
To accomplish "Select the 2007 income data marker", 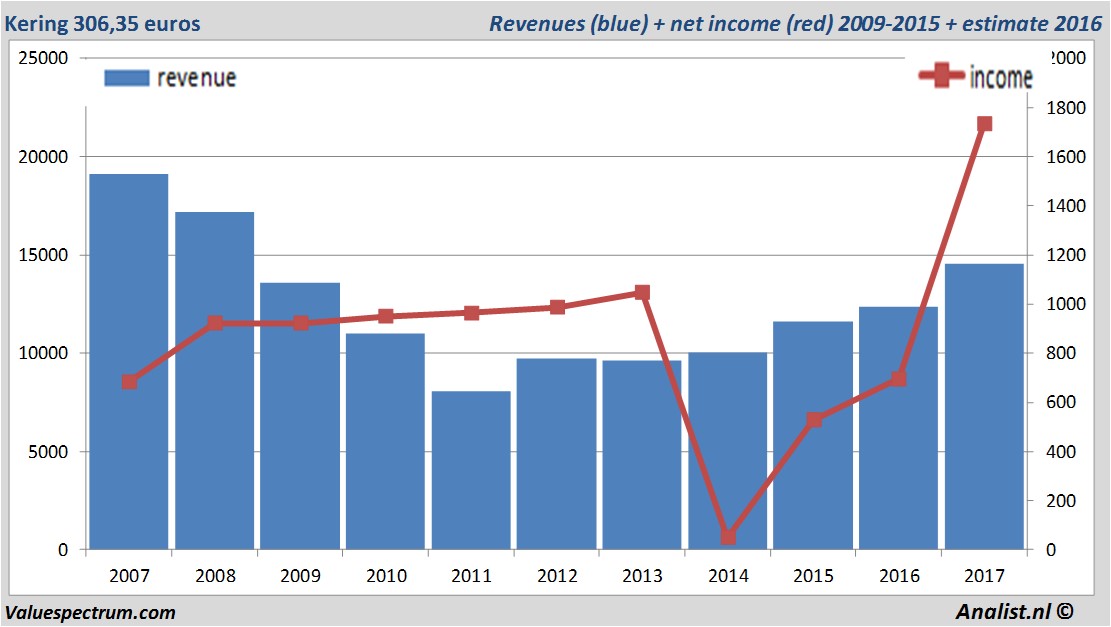I will click(129, 382).
